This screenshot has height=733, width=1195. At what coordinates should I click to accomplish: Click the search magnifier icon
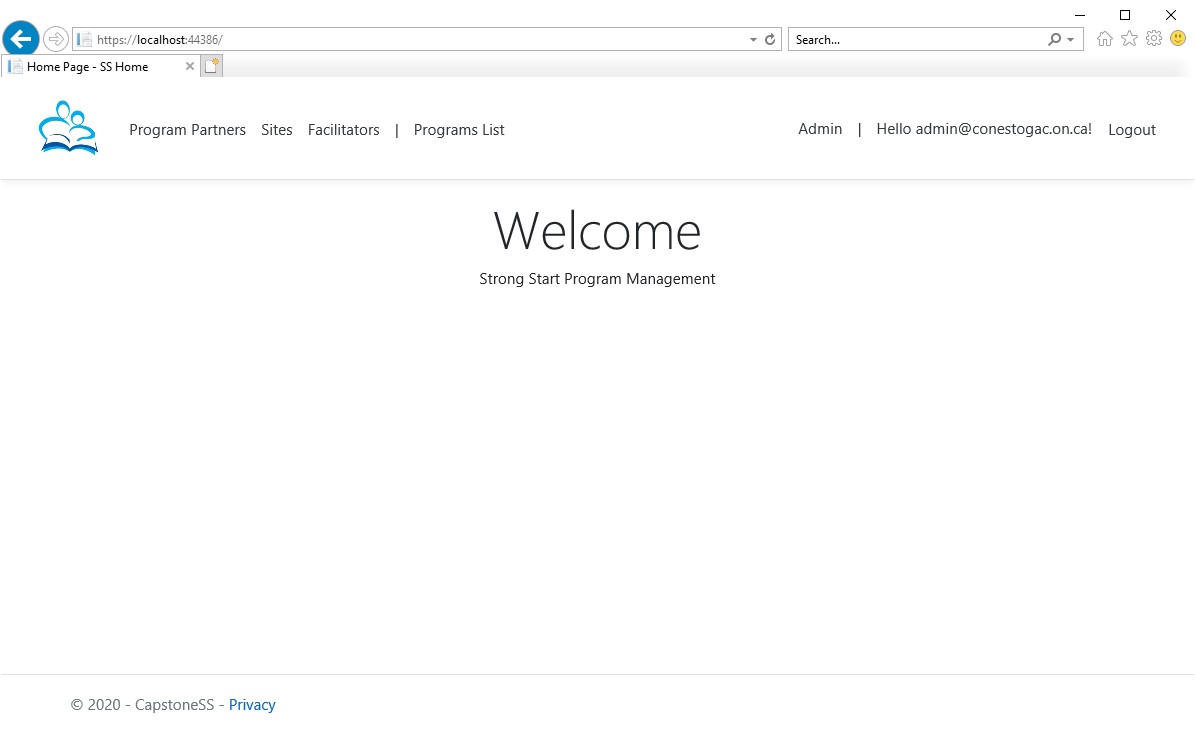coord(1054,40)
